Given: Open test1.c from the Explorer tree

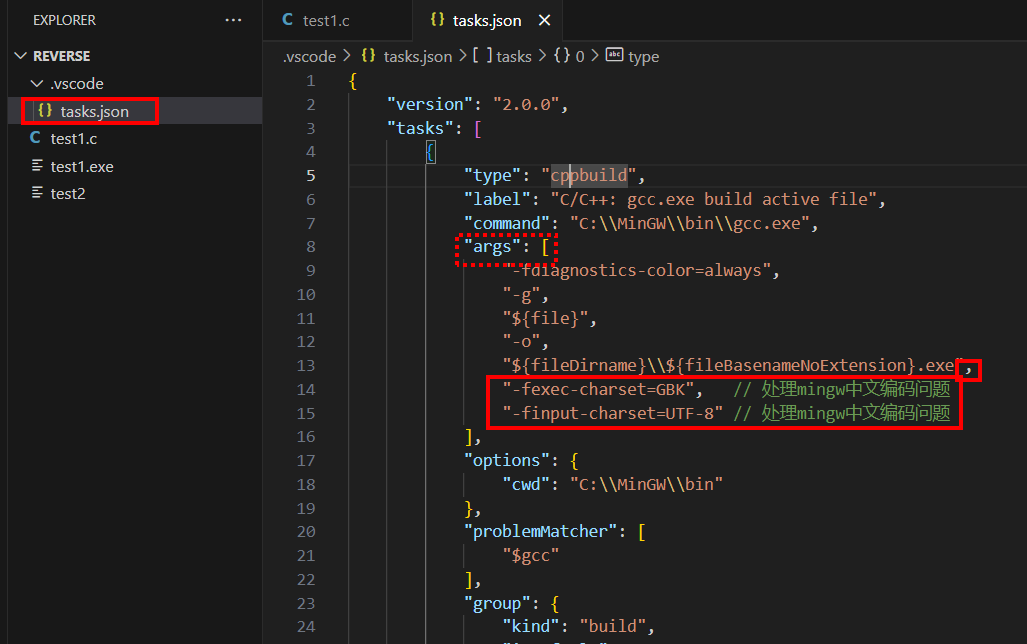Looking at the screenshot, I should coord(74,139).
